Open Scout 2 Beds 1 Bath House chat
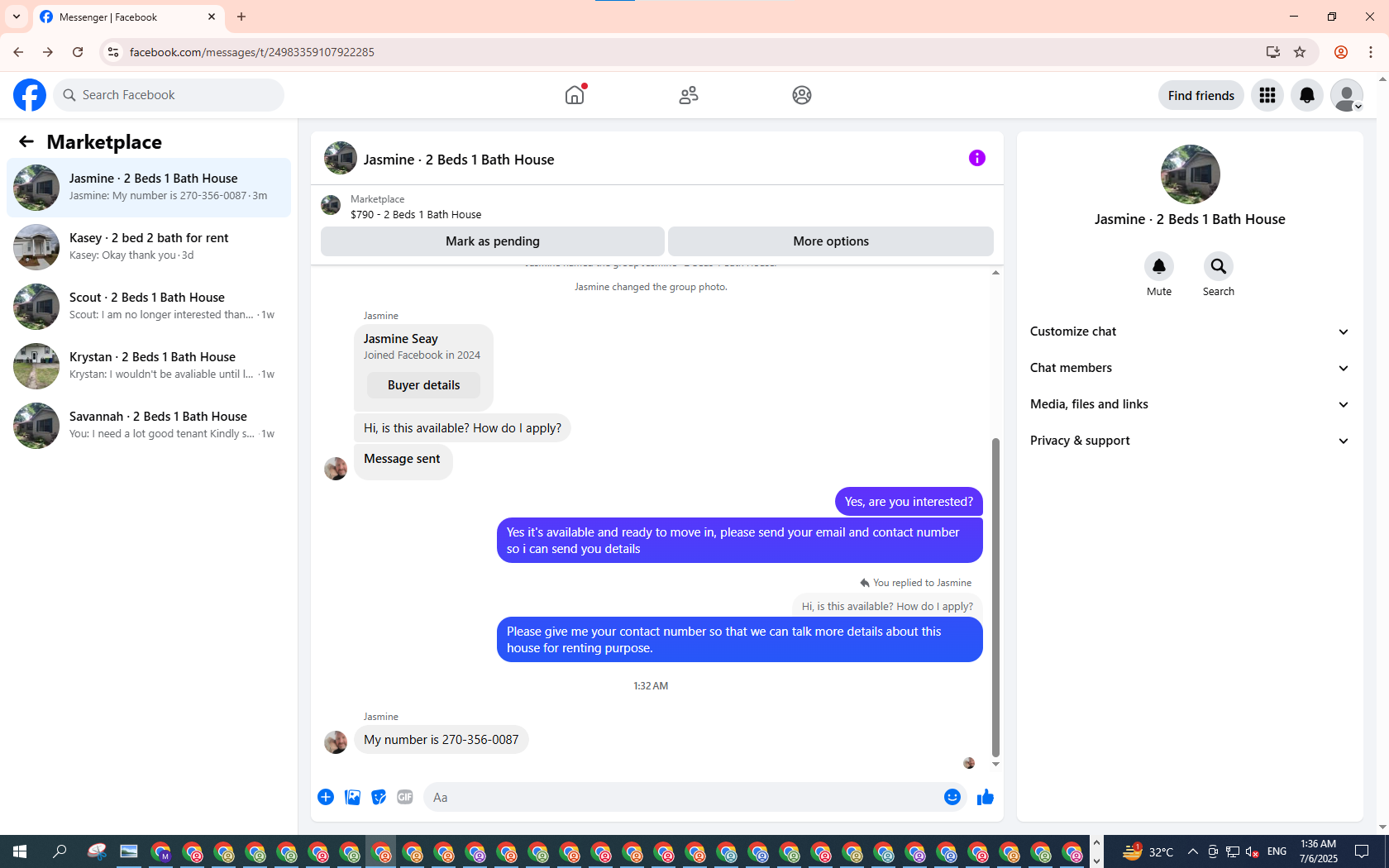Viewport: 1389px width, 868px height. (149, 307)
